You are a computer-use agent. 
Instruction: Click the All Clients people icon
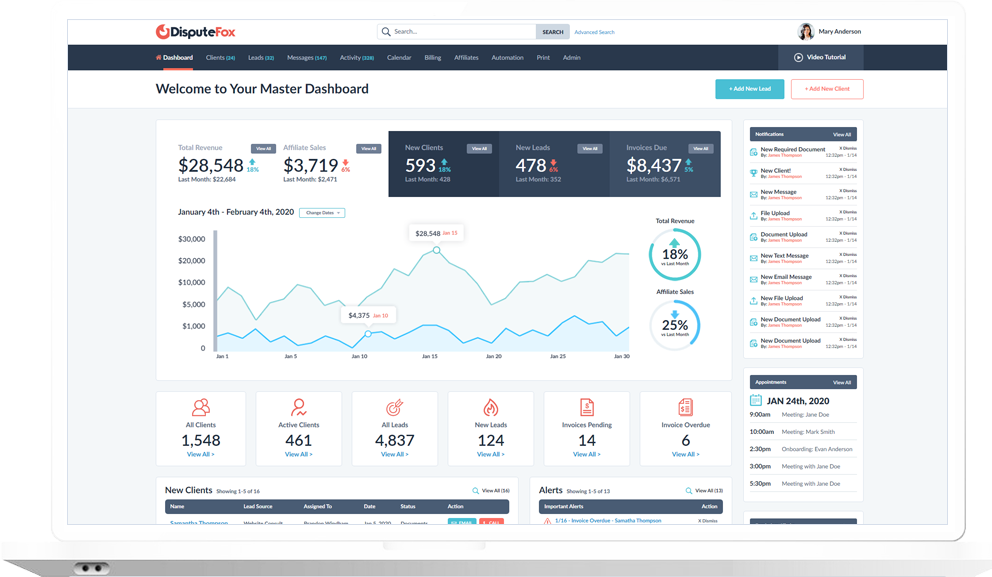(x=201, y=407)
